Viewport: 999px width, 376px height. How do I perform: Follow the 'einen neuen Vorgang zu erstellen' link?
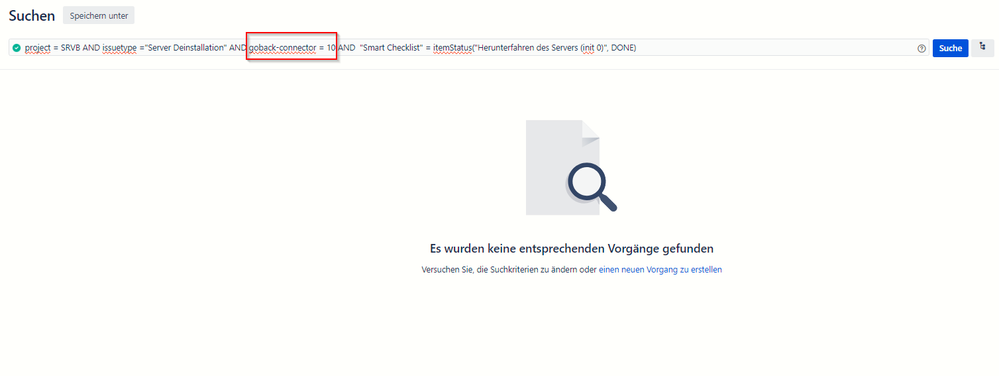click(660, 270)
